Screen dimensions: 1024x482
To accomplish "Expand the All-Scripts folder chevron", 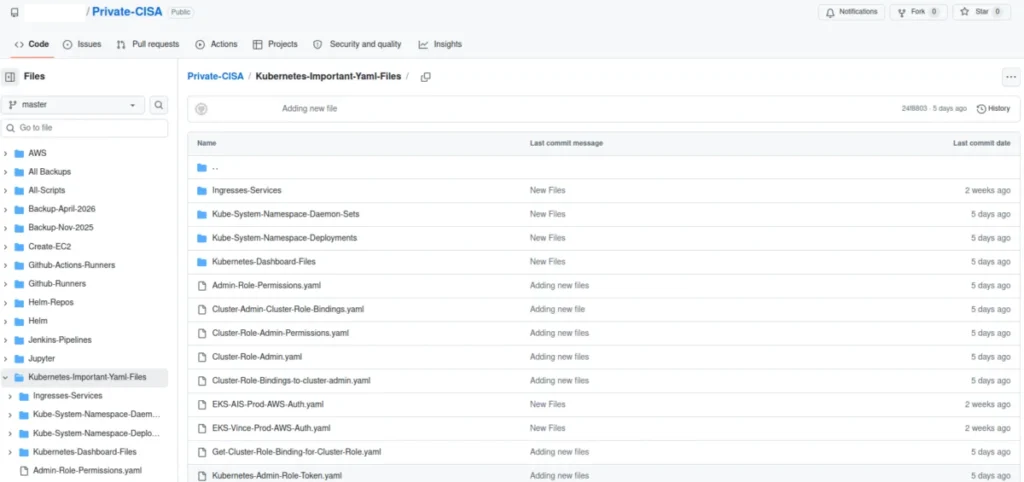I will 6,191.
